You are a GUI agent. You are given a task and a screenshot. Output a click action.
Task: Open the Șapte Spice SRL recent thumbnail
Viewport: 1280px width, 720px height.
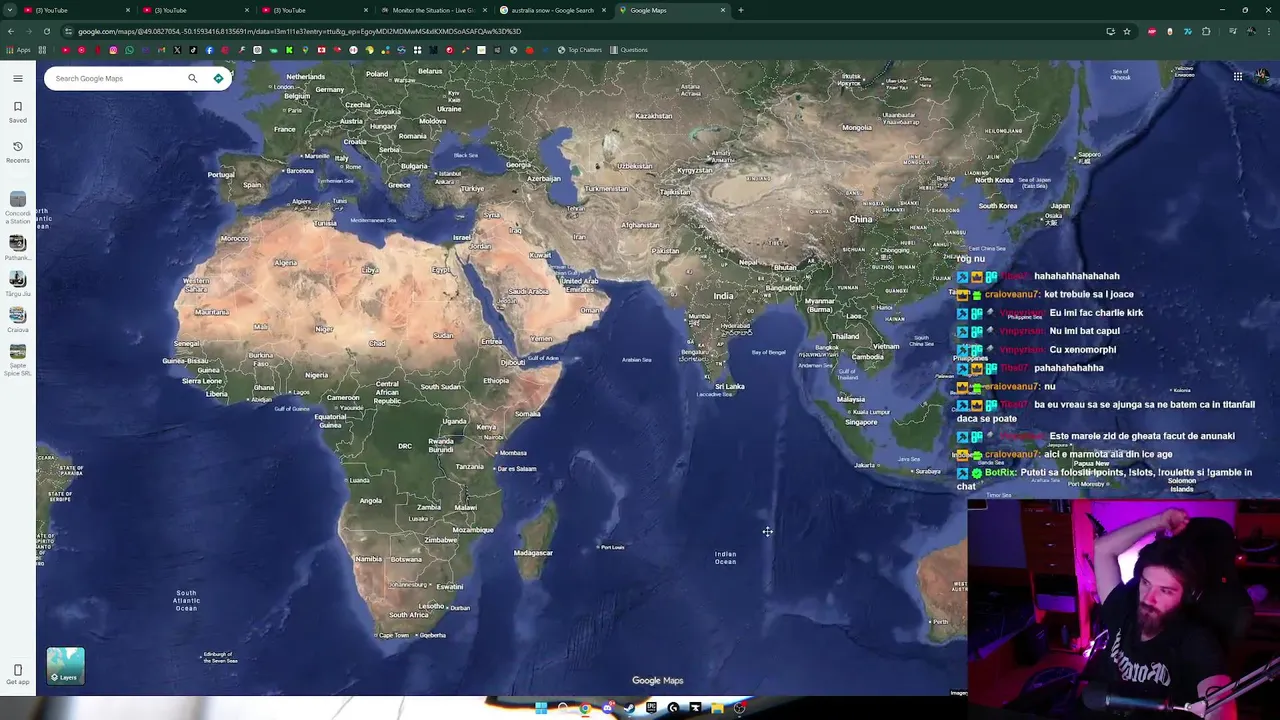click(18, 351)
